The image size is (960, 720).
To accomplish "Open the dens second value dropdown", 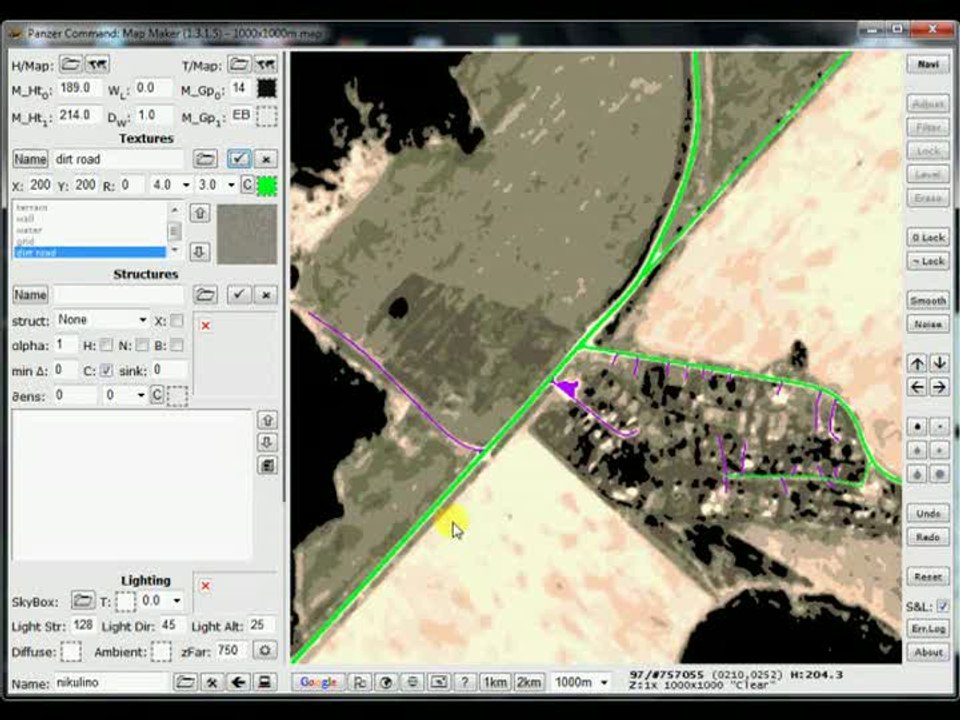I will pyautogui.click(x=140, y=395).
